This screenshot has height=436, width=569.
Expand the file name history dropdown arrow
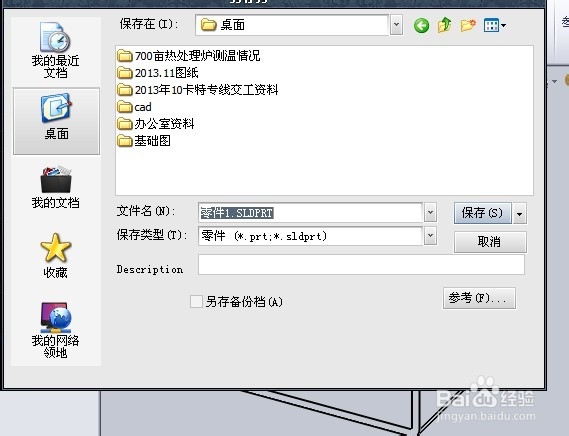(x=430, y=212)
